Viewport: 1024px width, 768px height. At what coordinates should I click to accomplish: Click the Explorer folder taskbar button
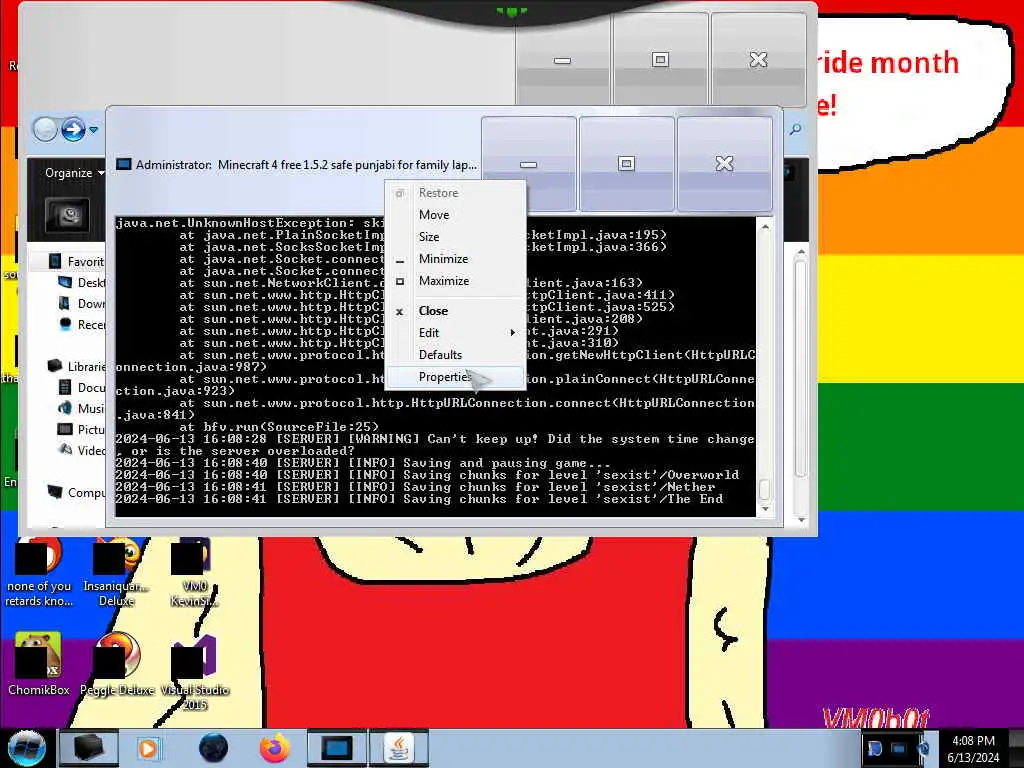click(x=88, y=748)
